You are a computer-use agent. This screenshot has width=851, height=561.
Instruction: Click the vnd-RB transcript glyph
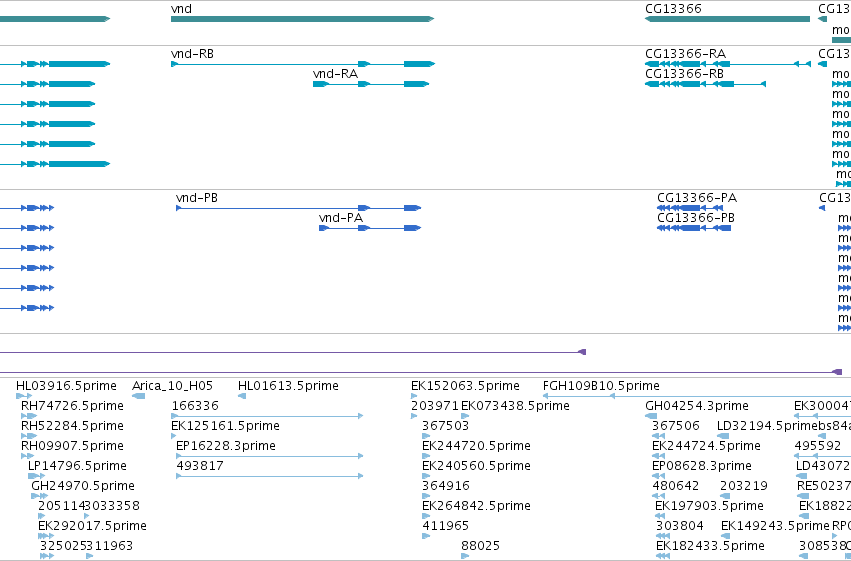303,64
